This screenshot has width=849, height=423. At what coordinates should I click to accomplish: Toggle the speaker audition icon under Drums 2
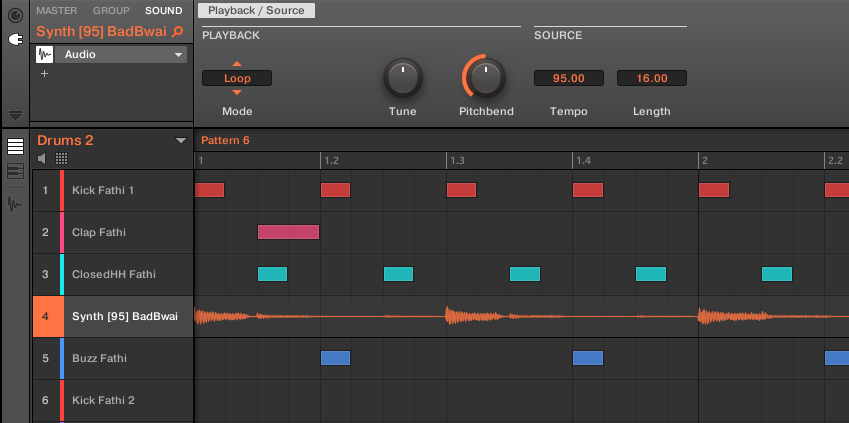42,159
